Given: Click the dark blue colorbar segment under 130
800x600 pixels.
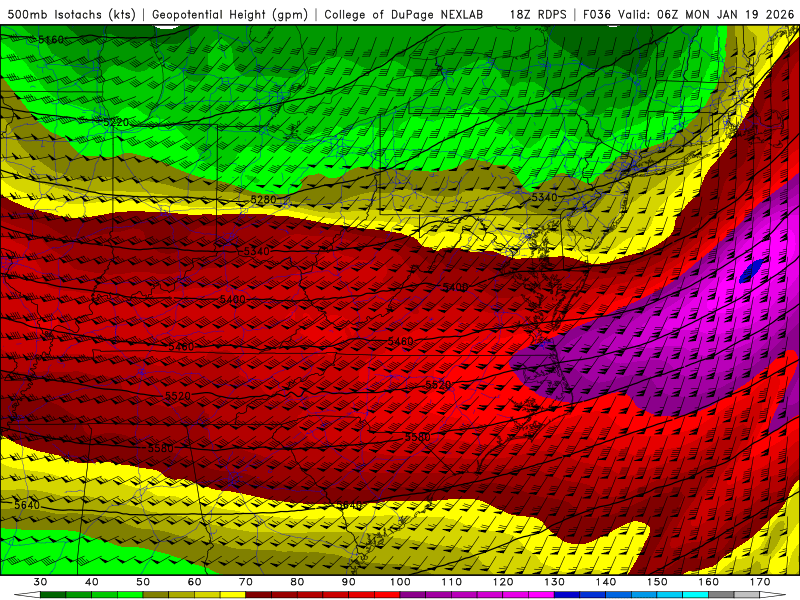Looking at the screenshot, I should (567, 595).
